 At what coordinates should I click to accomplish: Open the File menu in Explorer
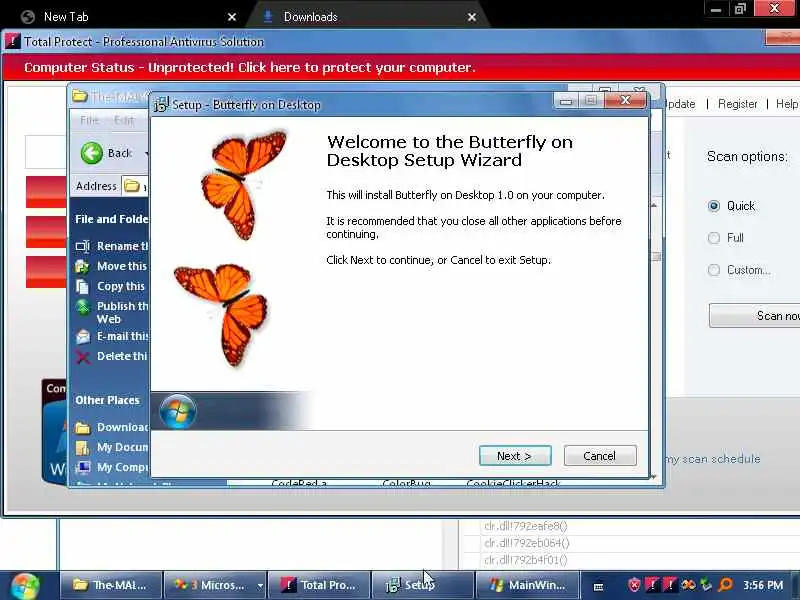(x=89, y=120)
